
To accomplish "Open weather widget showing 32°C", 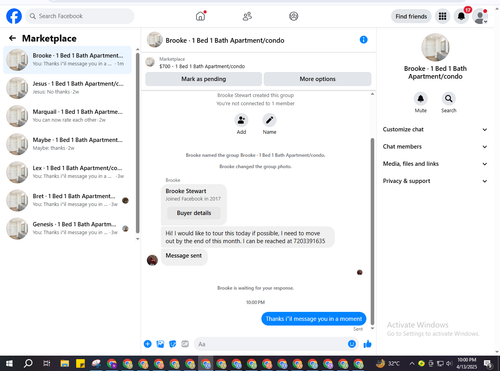I will click(388, 363).
